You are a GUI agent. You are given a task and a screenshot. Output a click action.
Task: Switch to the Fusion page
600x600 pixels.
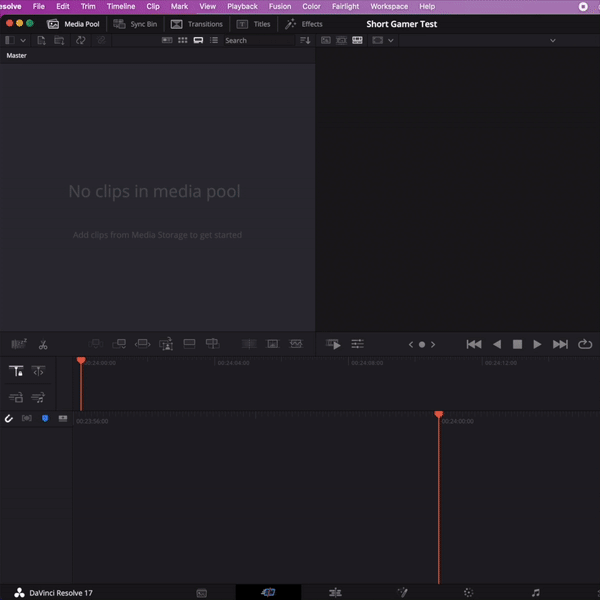click(x=402, y=593)
